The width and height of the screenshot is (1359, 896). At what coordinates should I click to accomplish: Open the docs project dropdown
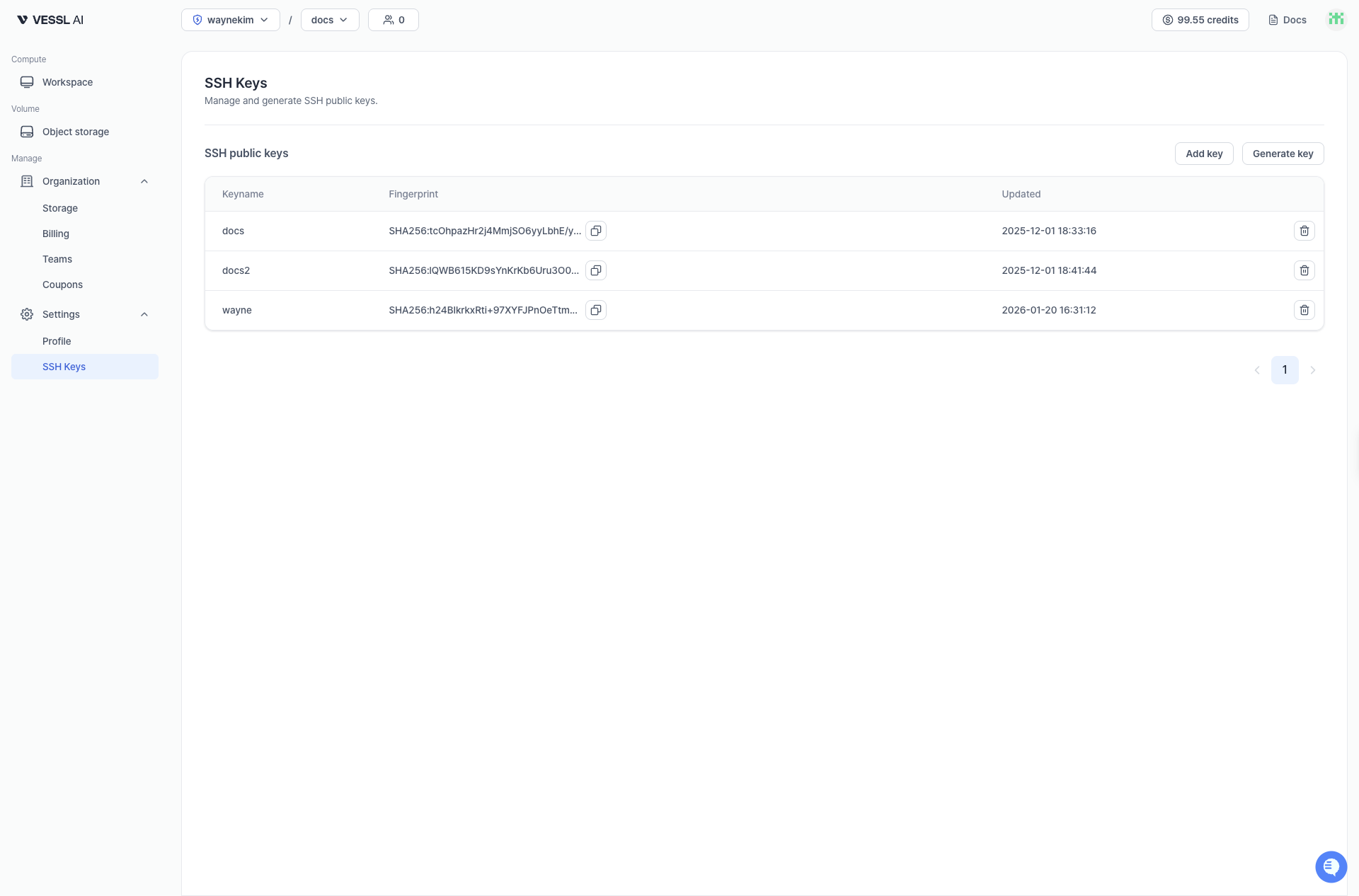(329, 20)
